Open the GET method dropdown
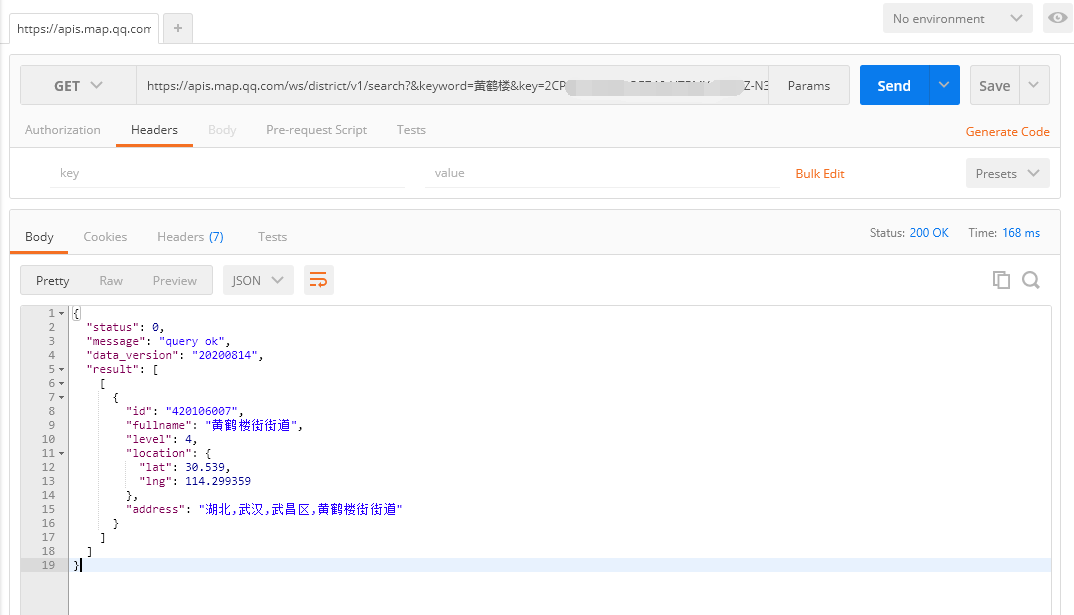 (x=78, y=86)
